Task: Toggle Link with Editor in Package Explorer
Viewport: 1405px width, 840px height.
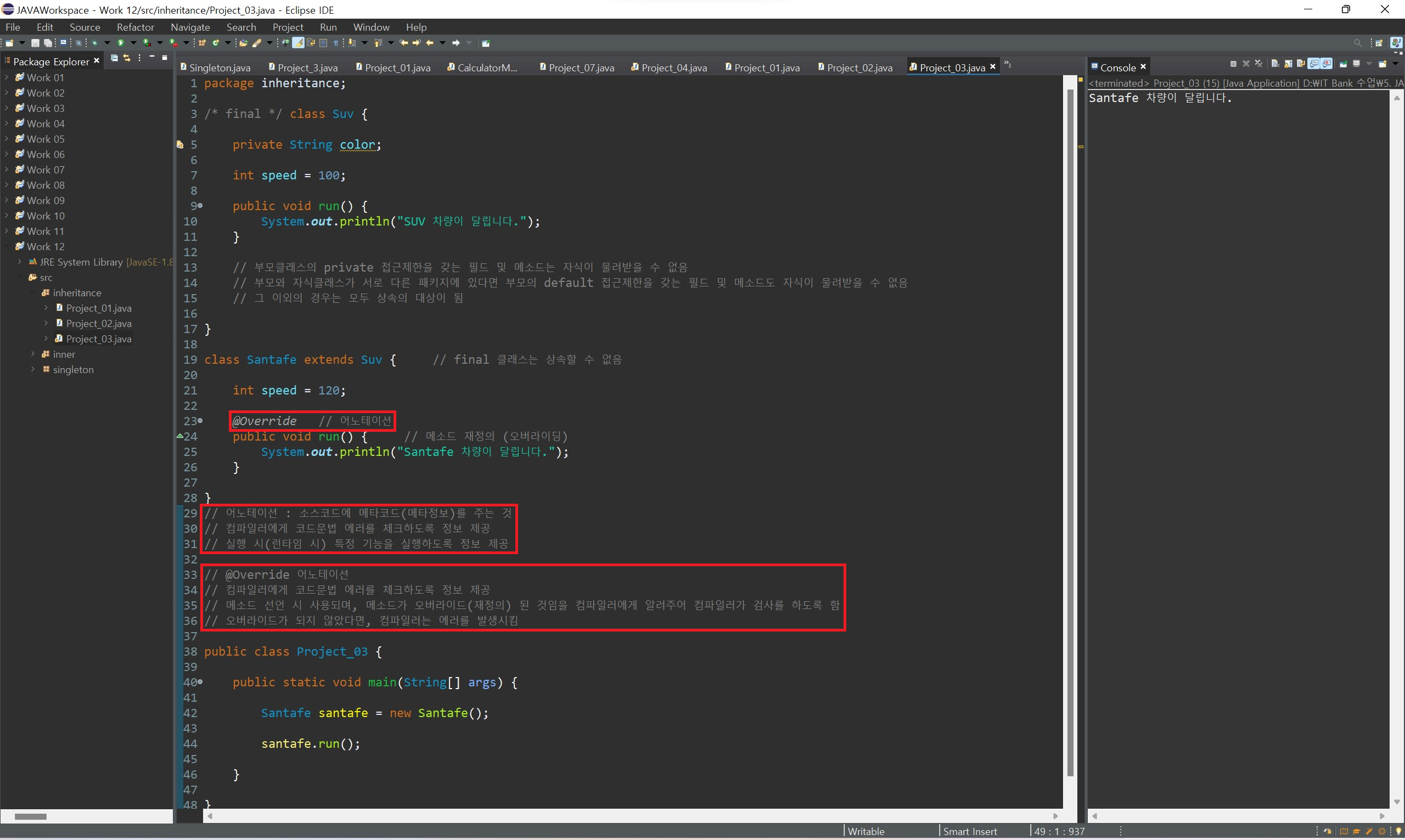Action: [126, 58]
